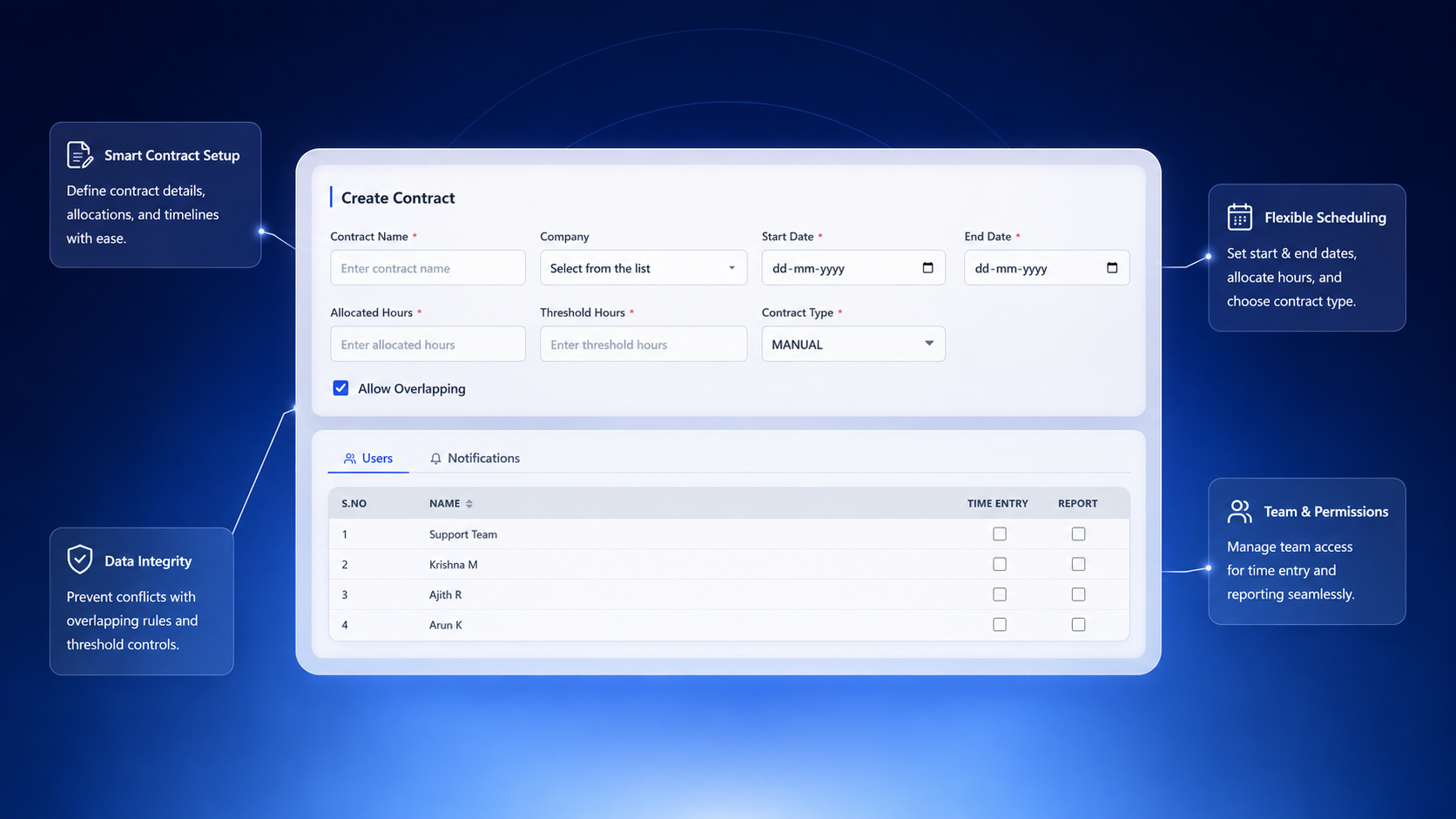Click the S.NO column header
Screen dimensions: 1456x819
click(x=354, y=504)
